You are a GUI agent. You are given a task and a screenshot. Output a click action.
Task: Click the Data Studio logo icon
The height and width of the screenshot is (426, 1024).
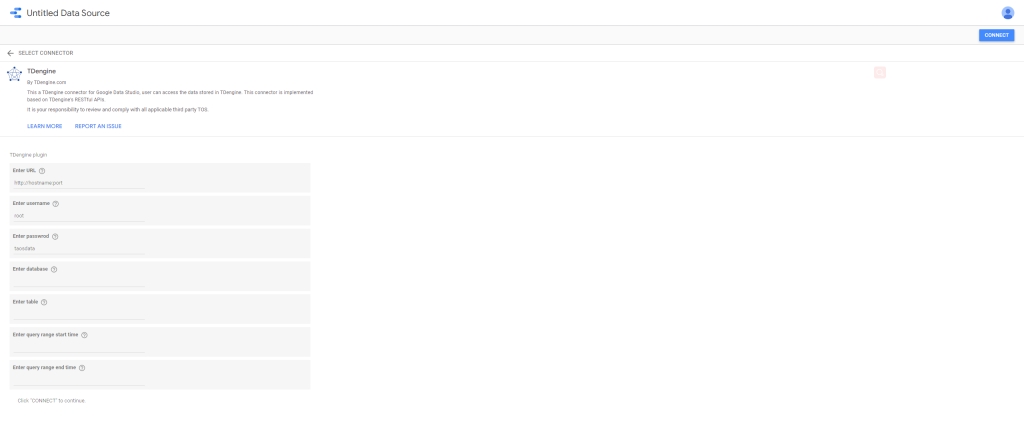click(15, 13)
